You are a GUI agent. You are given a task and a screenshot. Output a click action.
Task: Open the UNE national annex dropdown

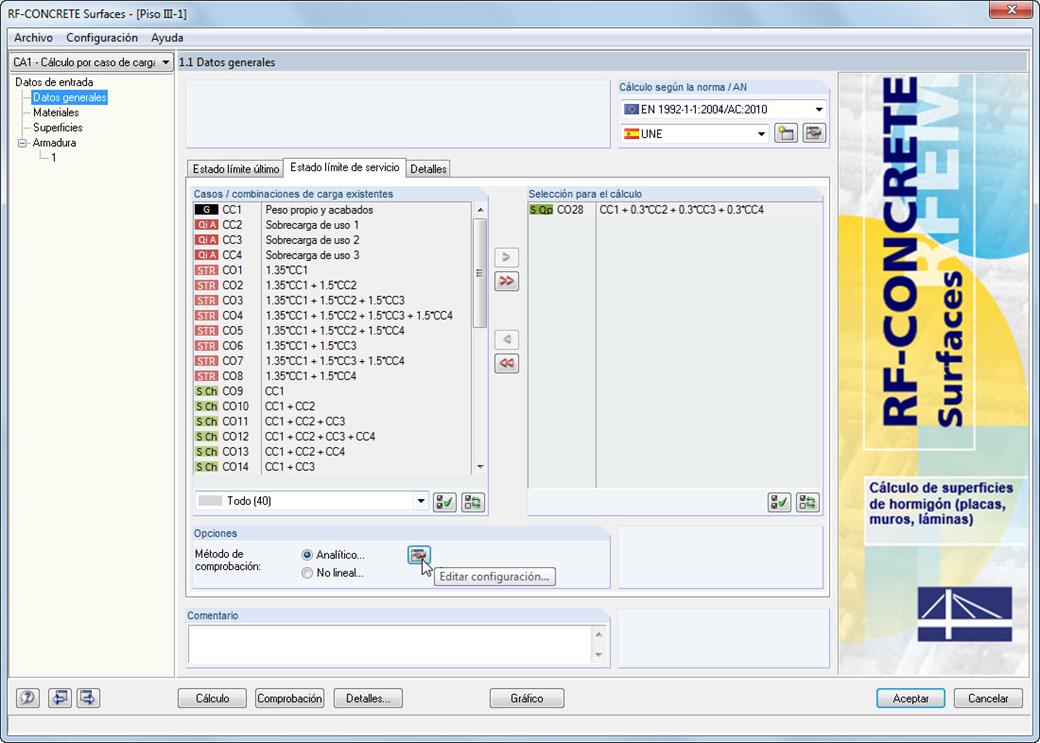(763, 132)
